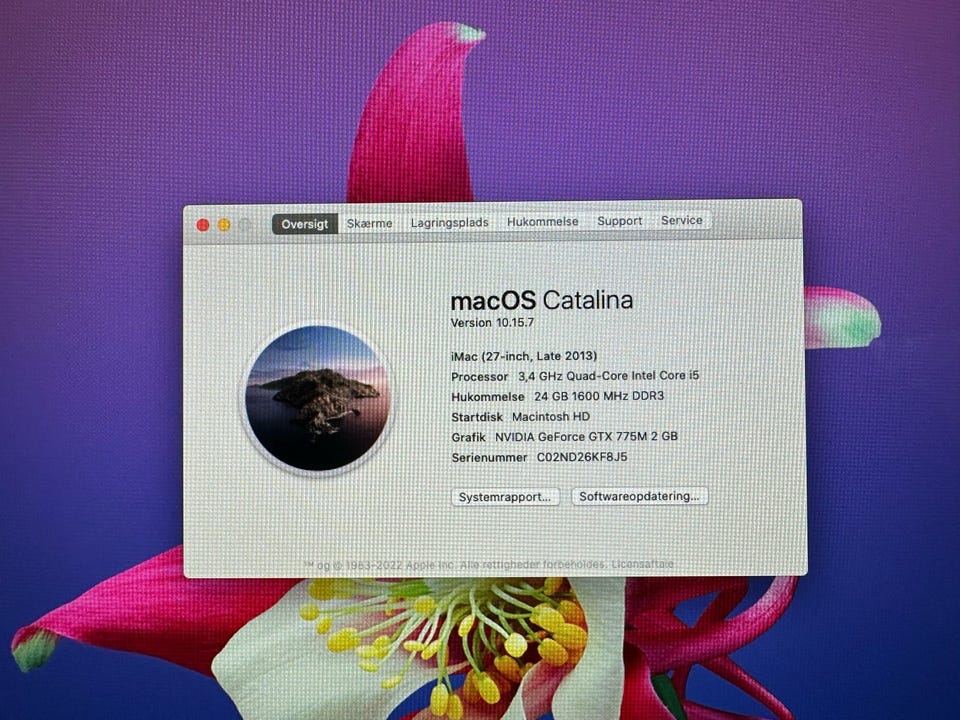Open the Hukommelse tab
960x720 pixels.
point(542,221)
